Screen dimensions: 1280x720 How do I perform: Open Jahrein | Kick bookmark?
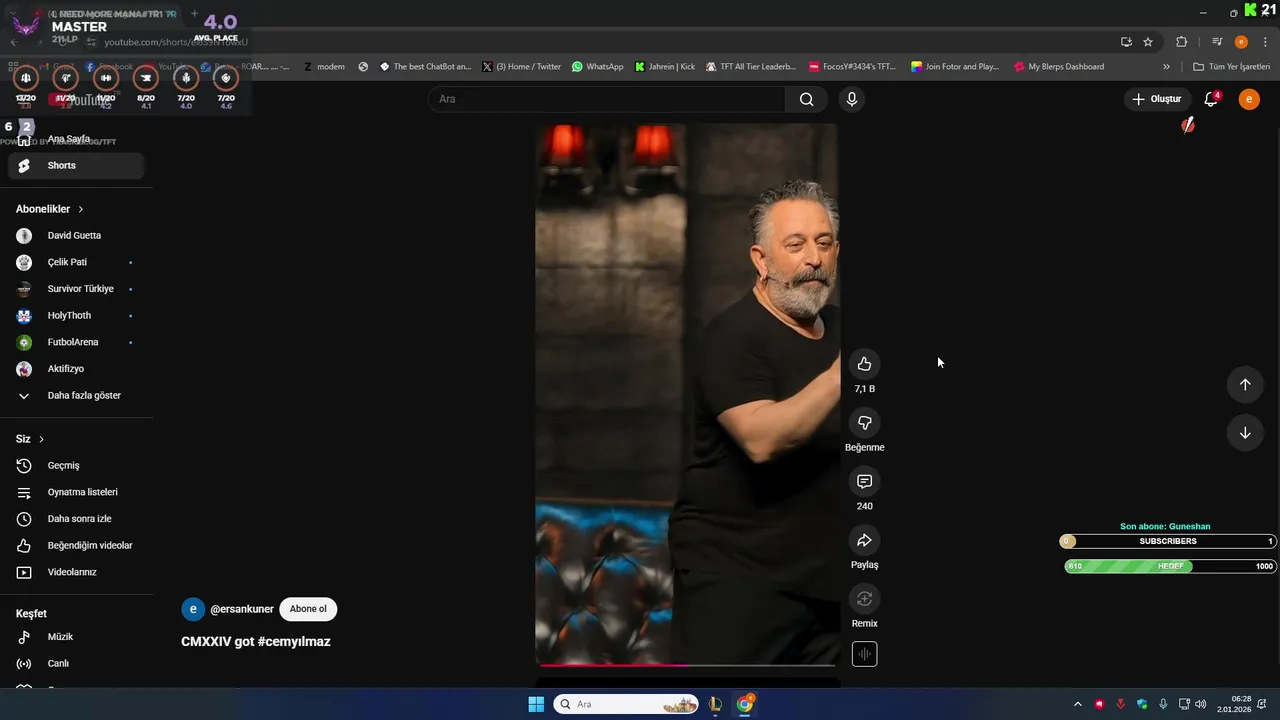[x=665, y=67]
